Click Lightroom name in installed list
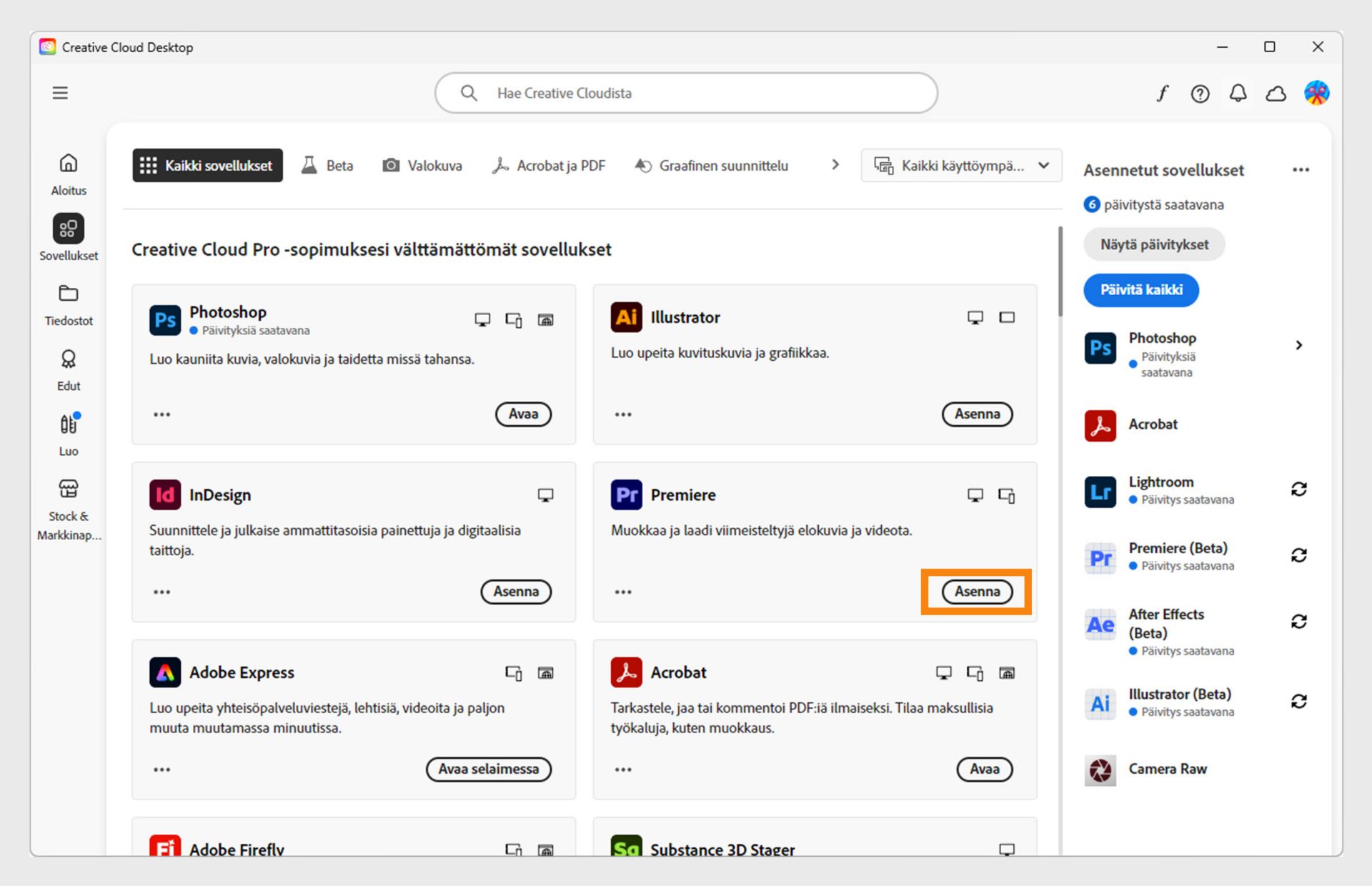This screenshot has width=1372, height=886. [x=1160, y=482]
